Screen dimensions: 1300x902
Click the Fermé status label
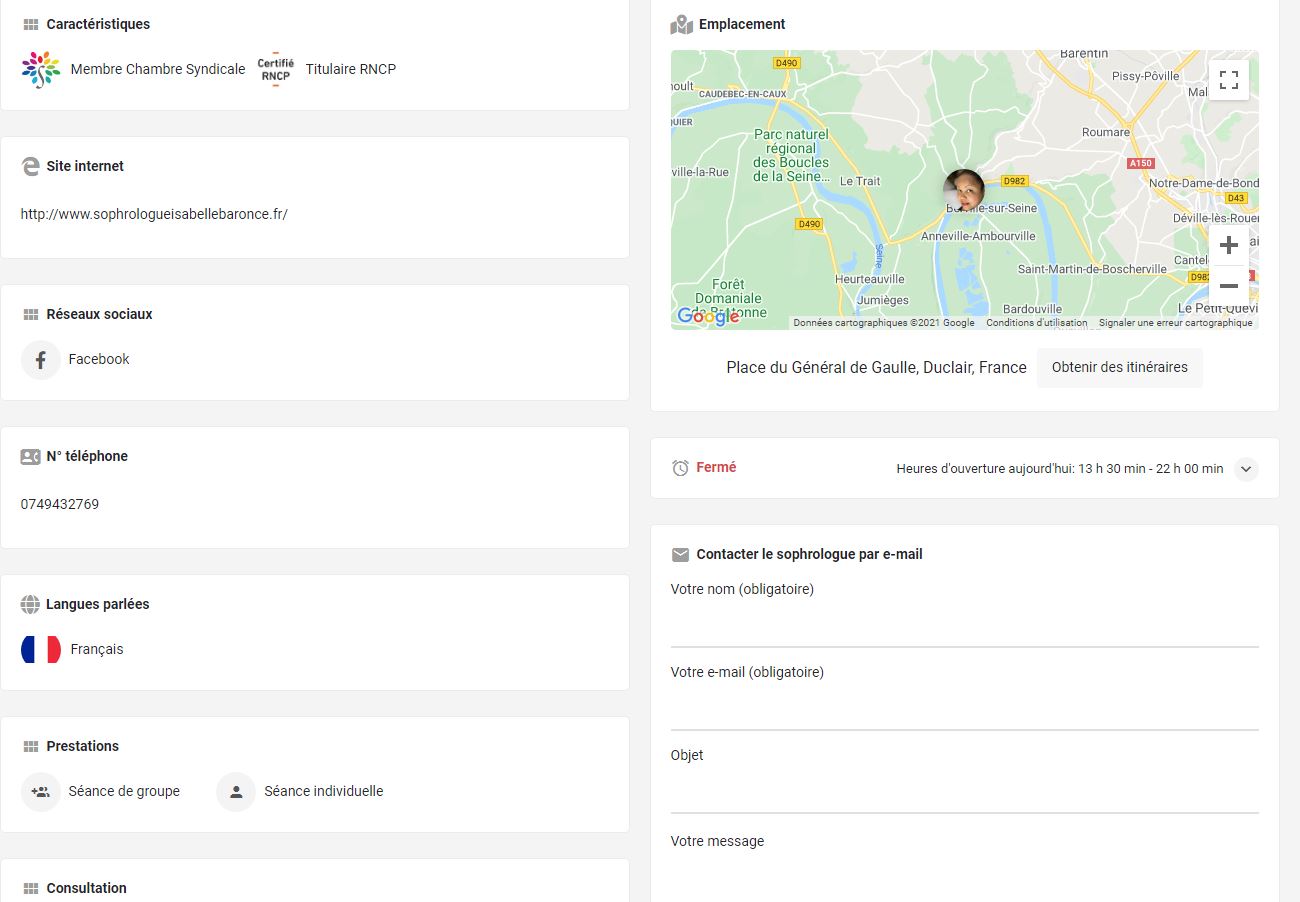click(x=716, y=467)
